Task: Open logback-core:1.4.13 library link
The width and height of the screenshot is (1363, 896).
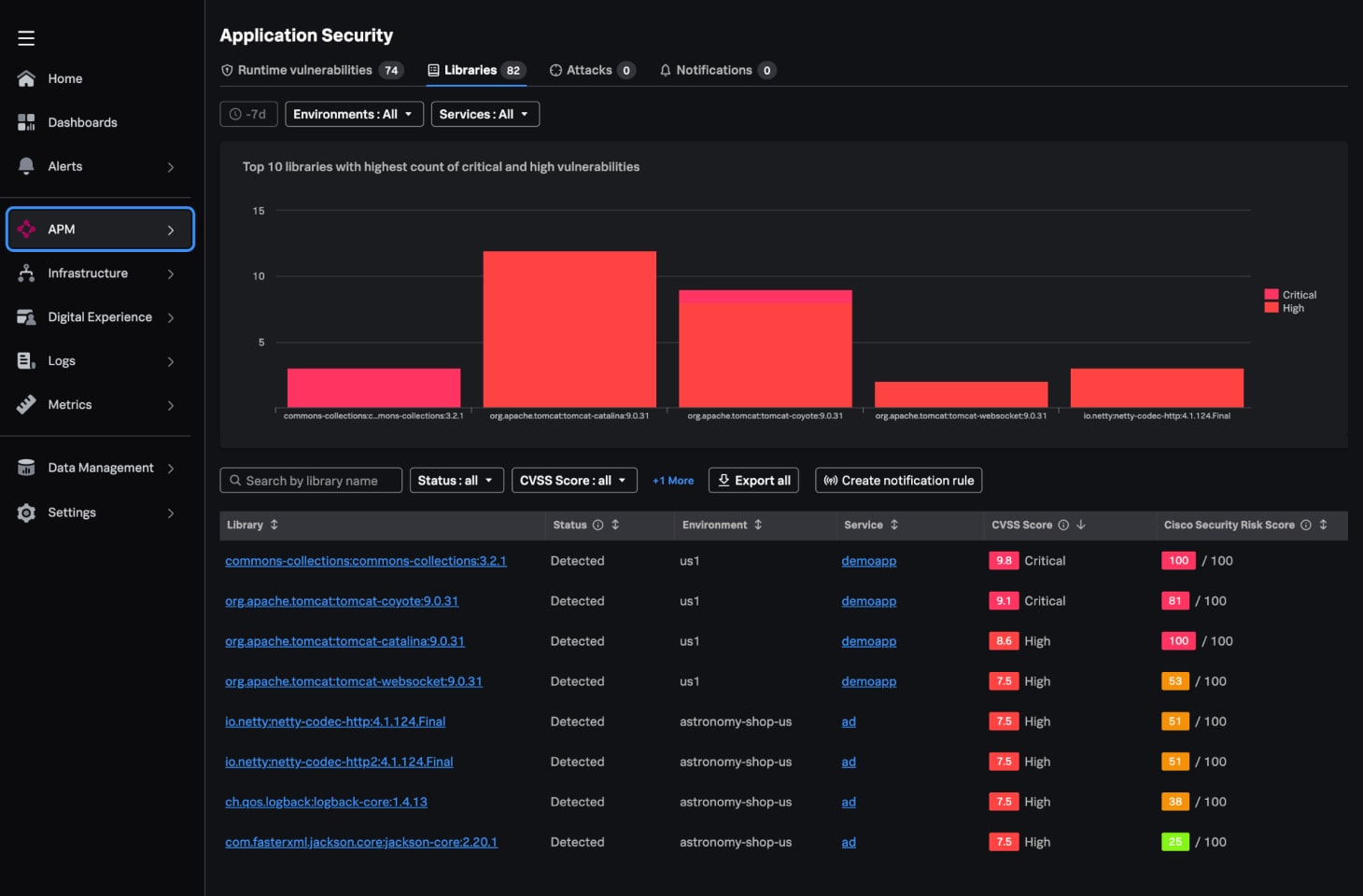Action: point(326,802)
